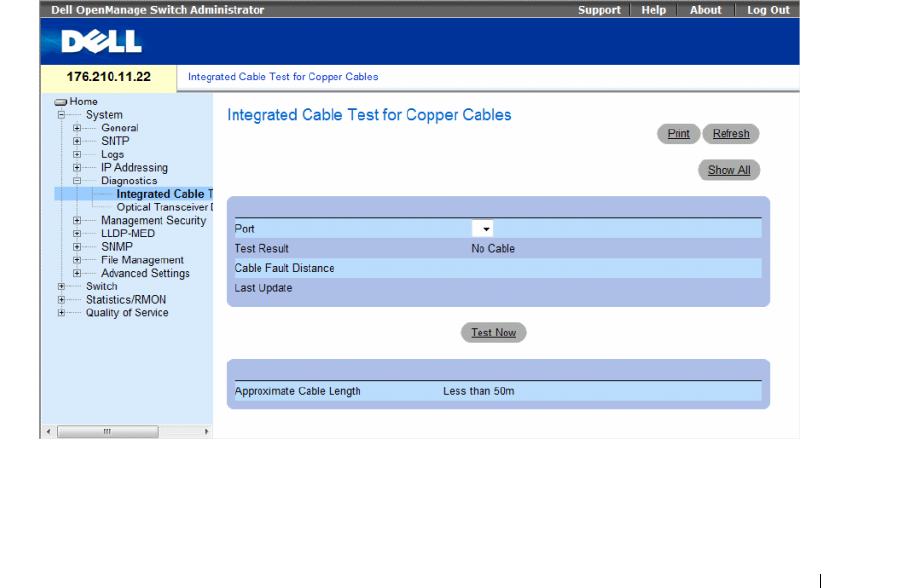Screen dimensions: 900x588
Task: Select Advanced Settings in the tree
Action: pos(145,273)
